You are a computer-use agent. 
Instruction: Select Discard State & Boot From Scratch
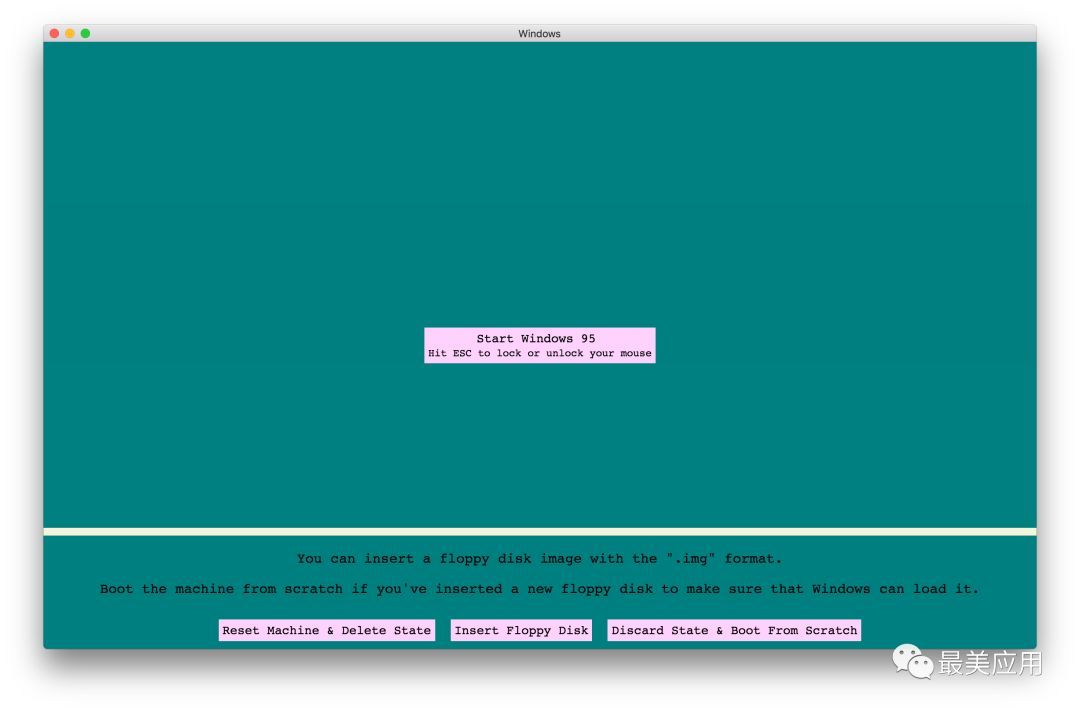(x=734, y=630)
